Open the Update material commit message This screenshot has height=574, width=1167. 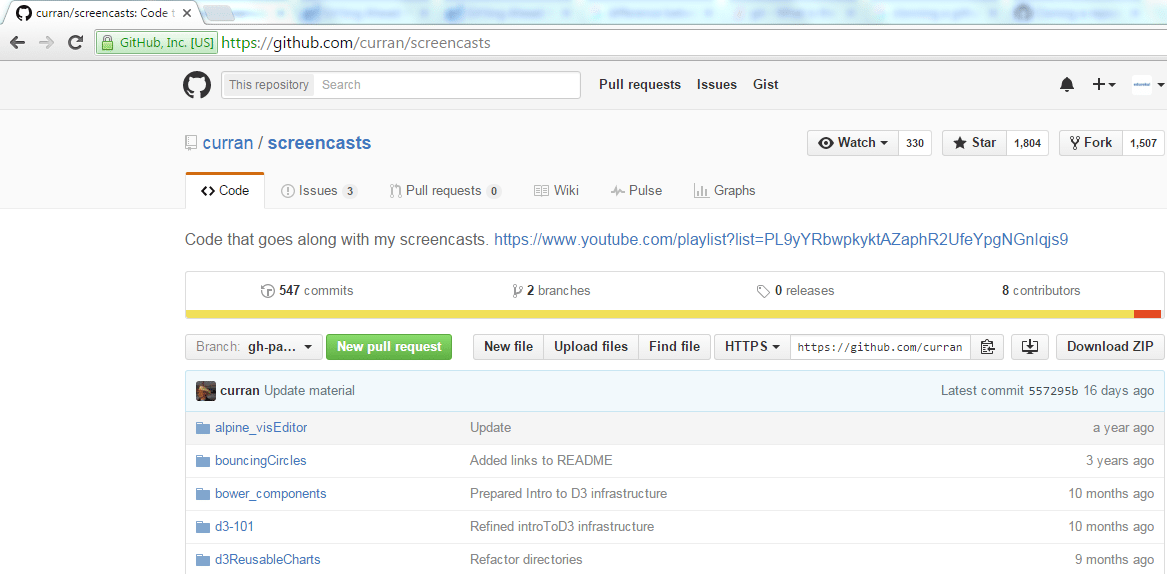(309, 391)
